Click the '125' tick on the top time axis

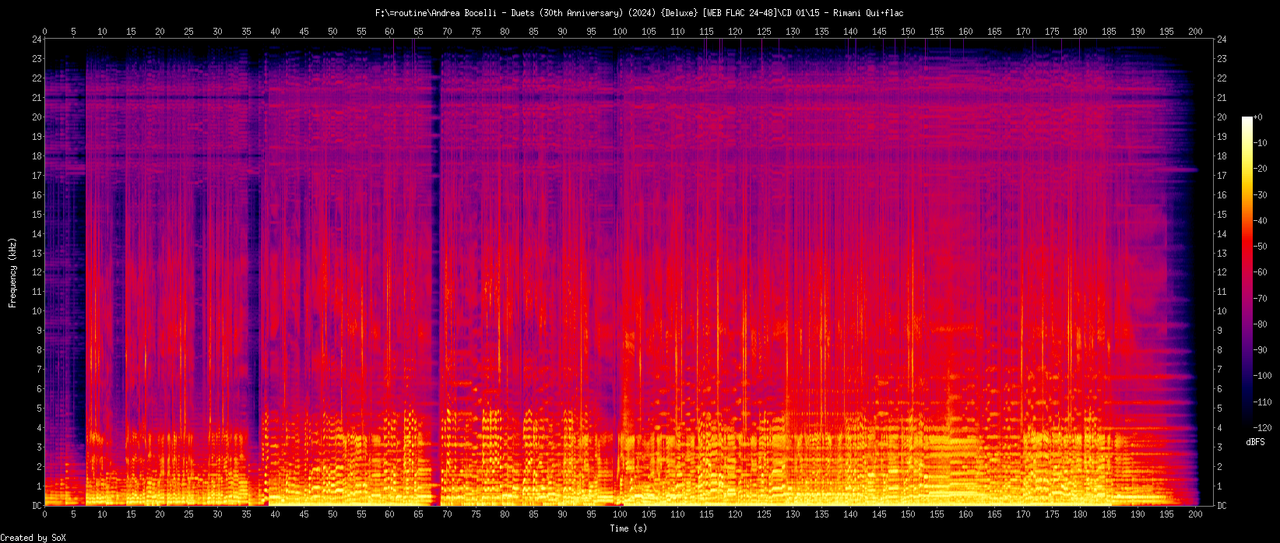tap(764, 32)
